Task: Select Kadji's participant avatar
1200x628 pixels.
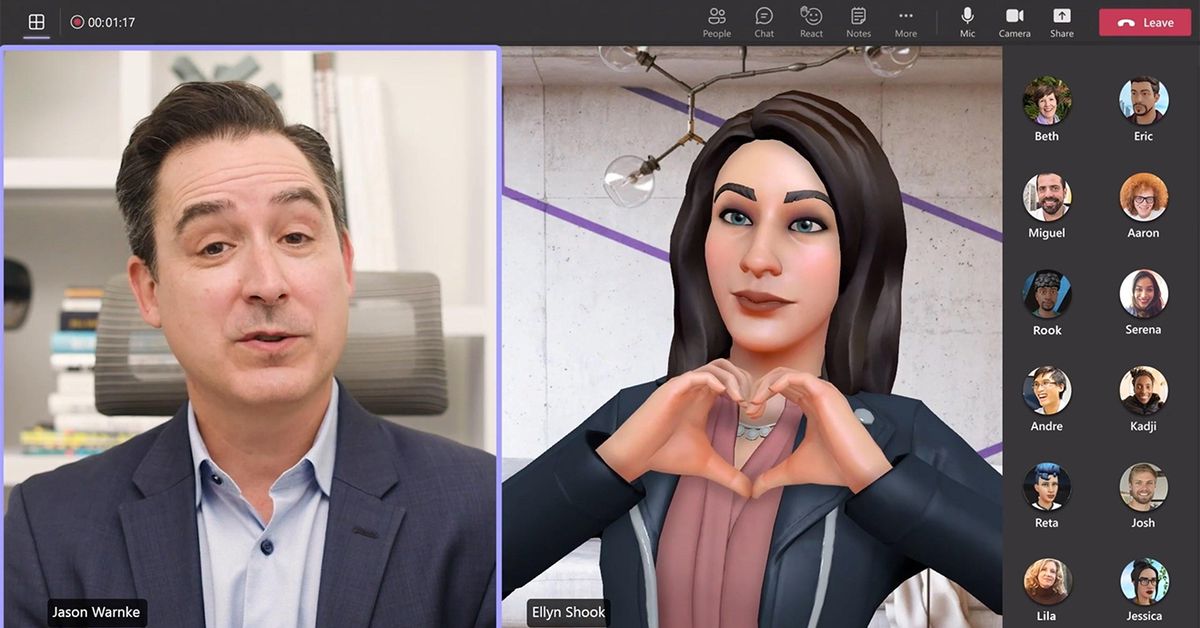Action: coord(1143,391)
